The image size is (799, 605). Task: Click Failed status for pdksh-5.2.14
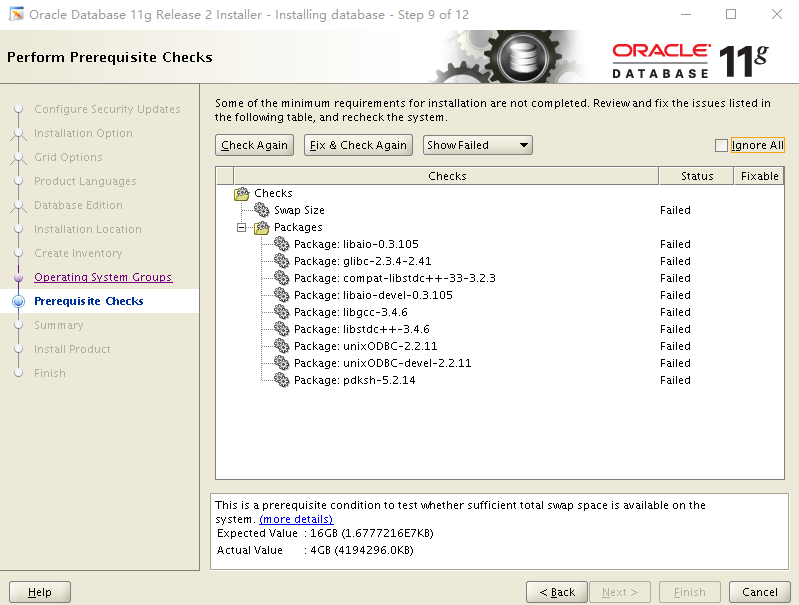[675, 380]
